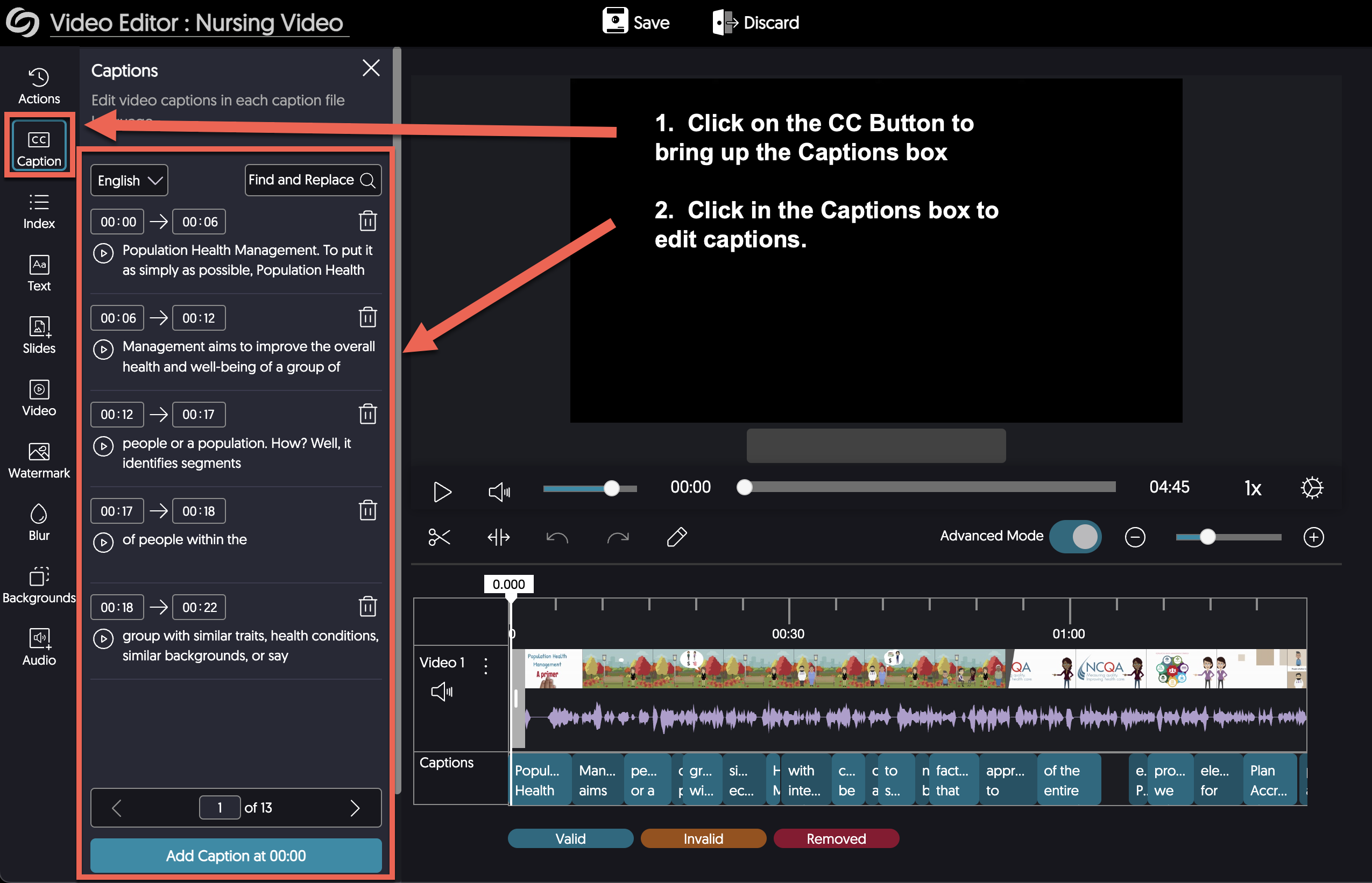This screenshot has height=883, width=1372.
Task: Delete the 00:06 to 00:12 caption
Action: 367,317
